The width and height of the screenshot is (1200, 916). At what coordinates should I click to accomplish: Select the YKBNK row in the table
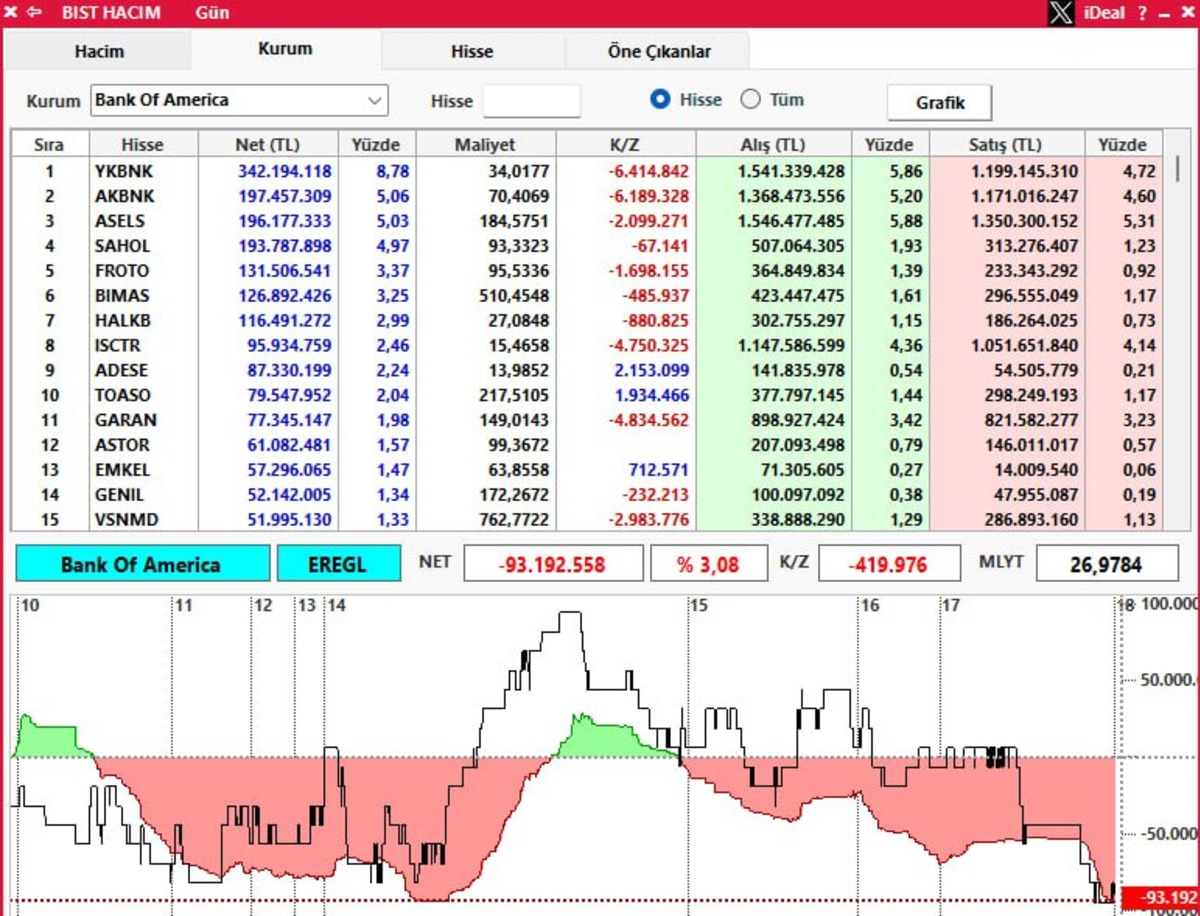click(588, 171)
